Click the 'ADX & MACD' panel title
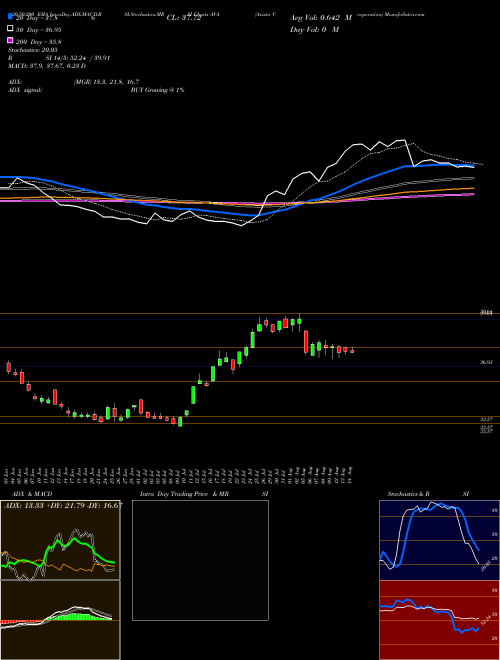The image size is (500, 660). 32,494
